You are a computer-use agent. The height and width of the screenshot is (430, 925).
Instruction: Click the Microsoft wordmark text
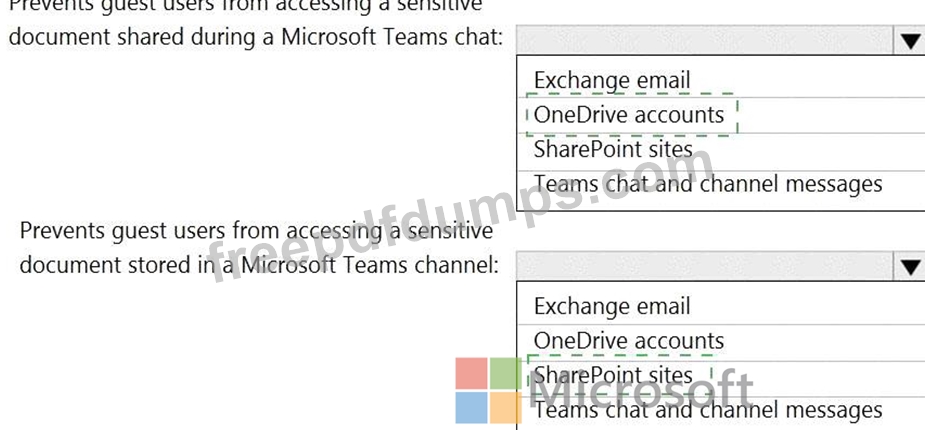[641, 392]
